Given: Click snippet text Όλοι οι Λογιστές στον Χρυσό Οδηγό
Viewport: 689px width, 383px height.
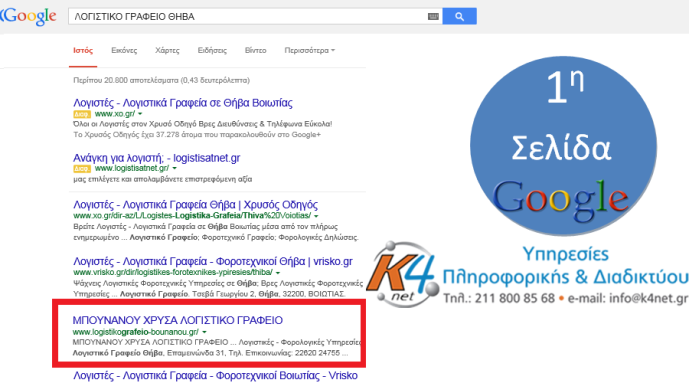Looking at the screenshot, I should click(x=203, y=124).
